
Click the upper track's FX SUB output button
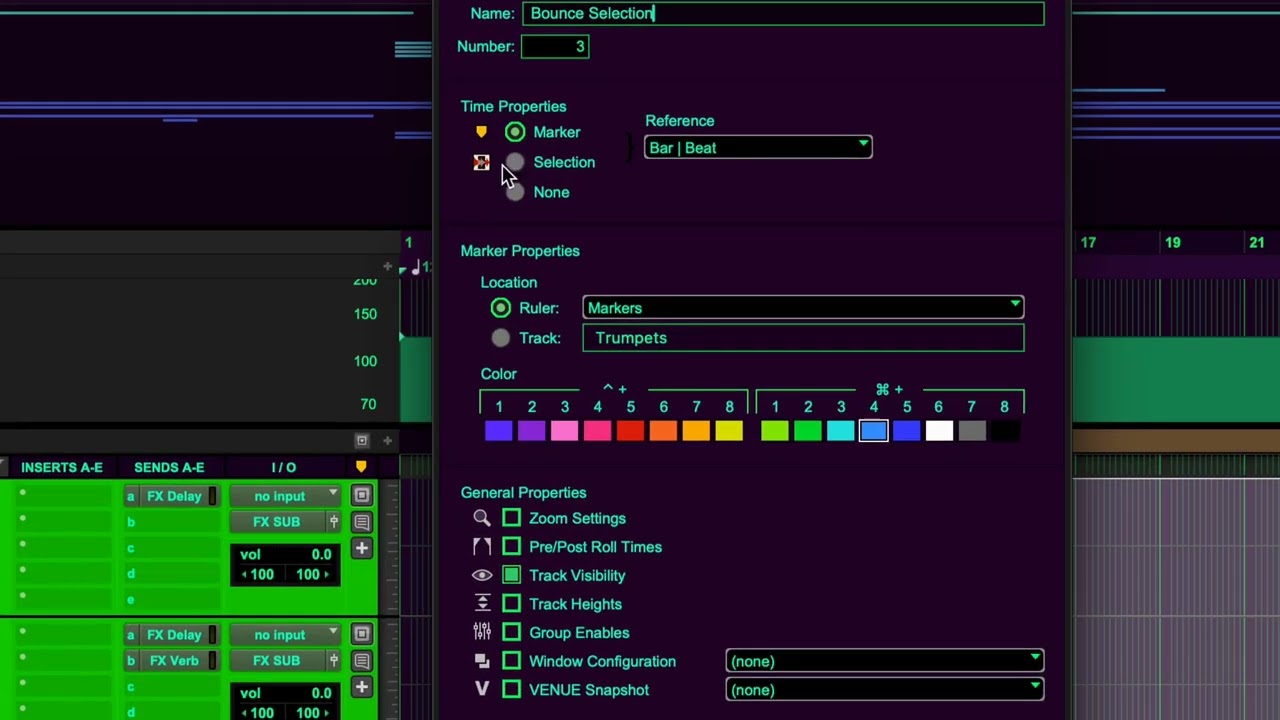[x=277, y=522]
